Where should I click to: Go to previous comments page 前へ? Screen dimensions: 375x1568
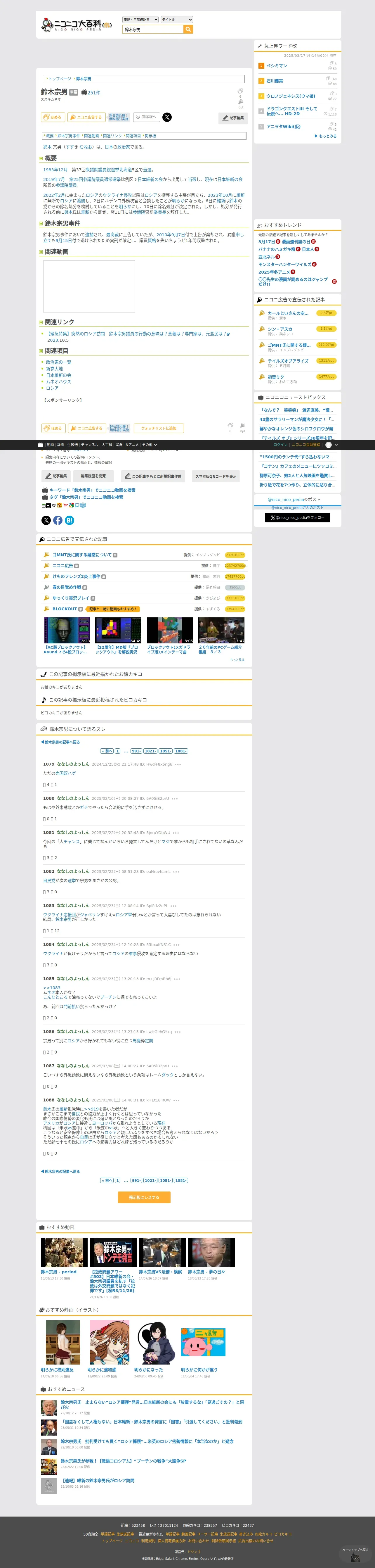point(107,751)
